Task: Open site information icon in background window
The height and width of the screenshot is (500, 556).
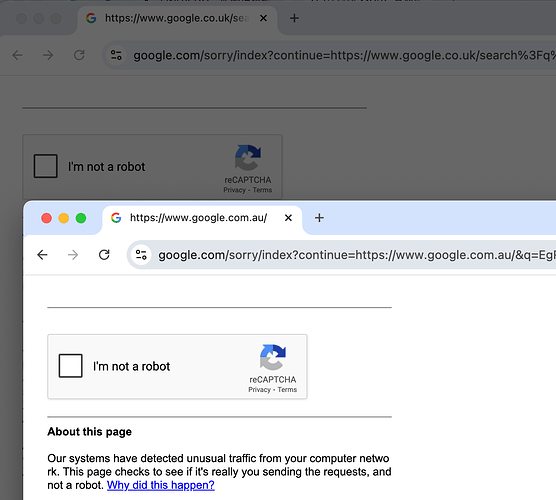Action: pos(116,55)
